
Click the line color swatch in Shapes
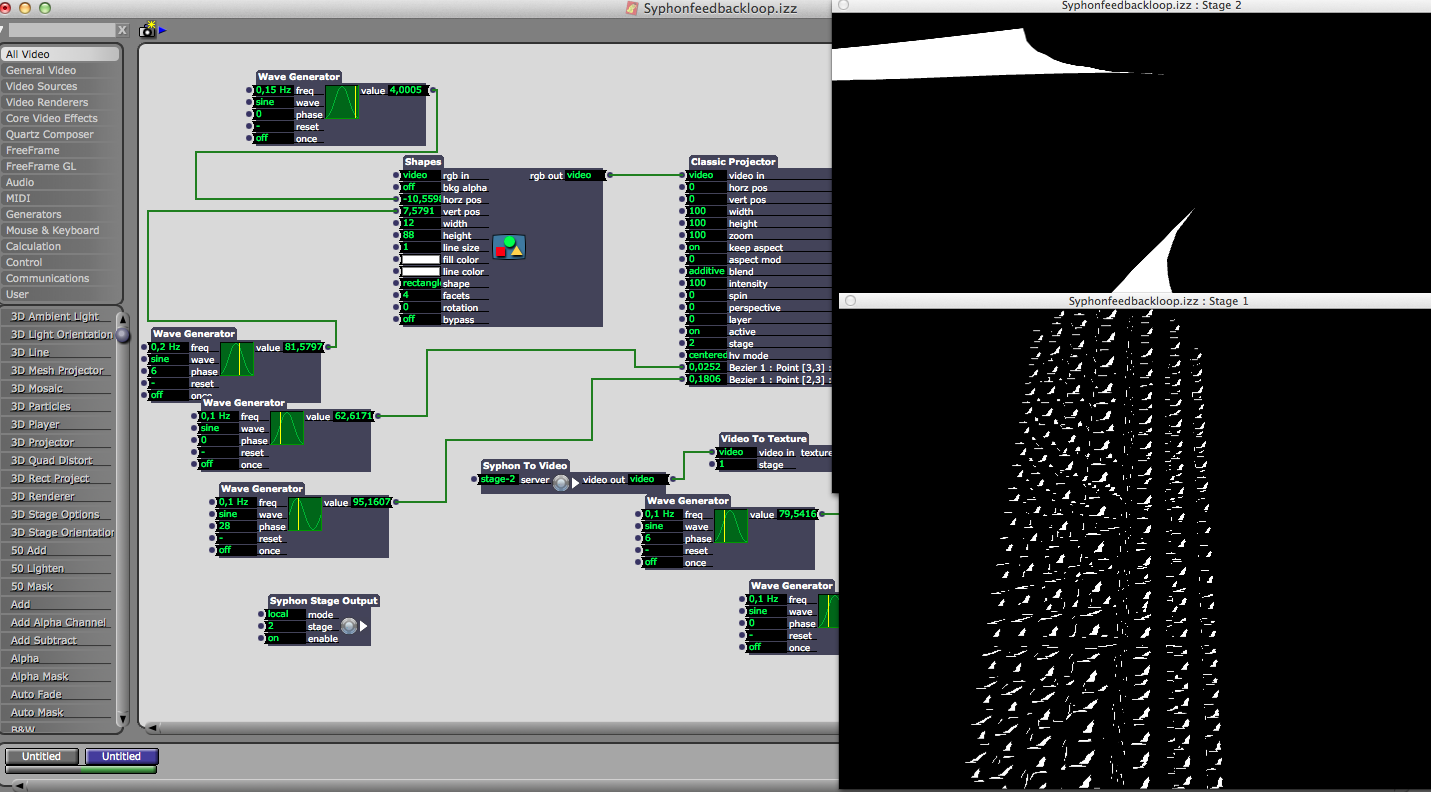pyautogui.click(x=420, y=271)
